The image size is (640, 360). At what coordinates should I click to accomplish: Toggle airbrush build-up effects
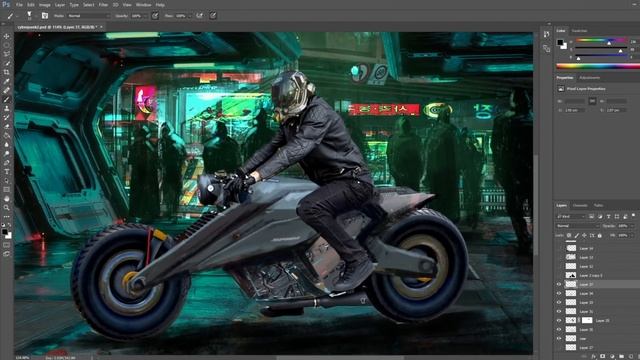200,16
